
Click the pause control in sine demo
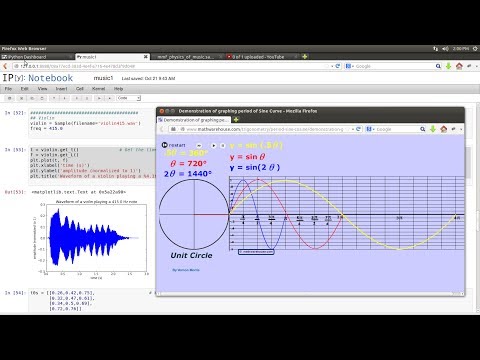[x=223, y=145]
